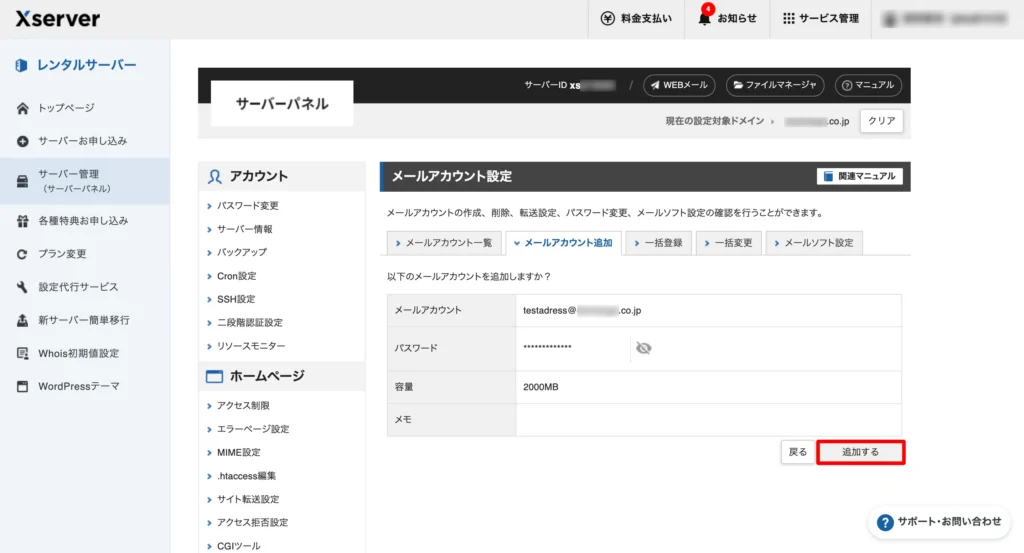Open the ファイルマネージャ button

(775, 85)
